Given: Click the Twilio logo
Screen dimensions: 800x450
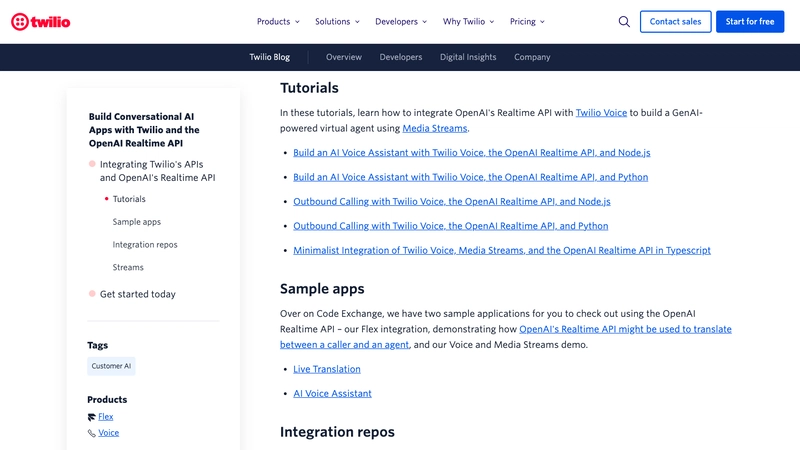Looking at the screenshot, I should click(x=40, y=21).
